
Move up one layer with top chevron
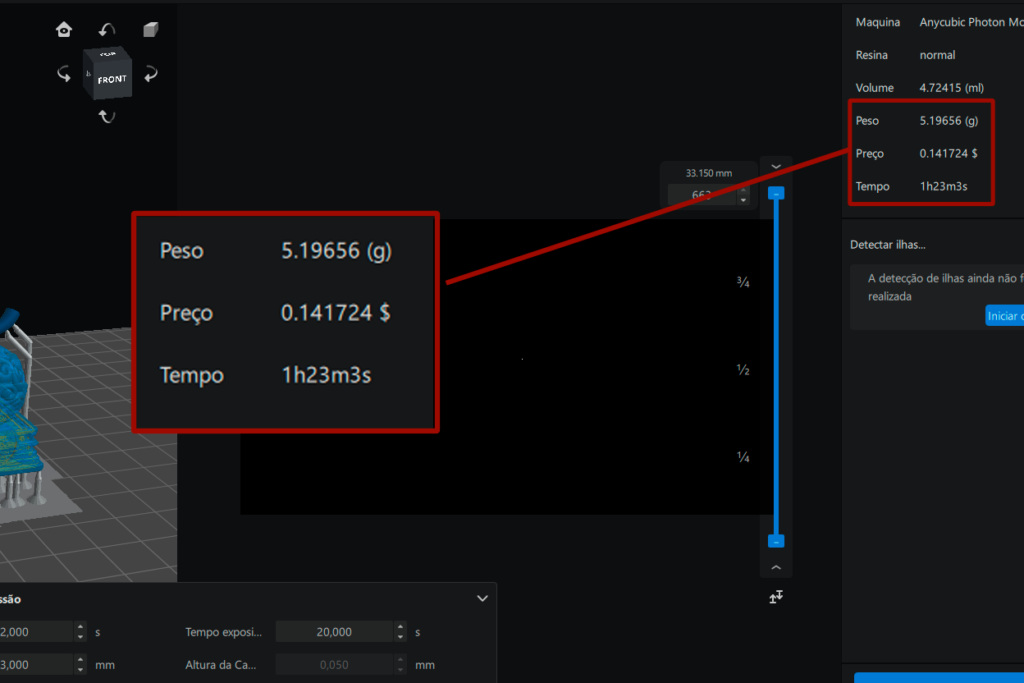(776, 167)
